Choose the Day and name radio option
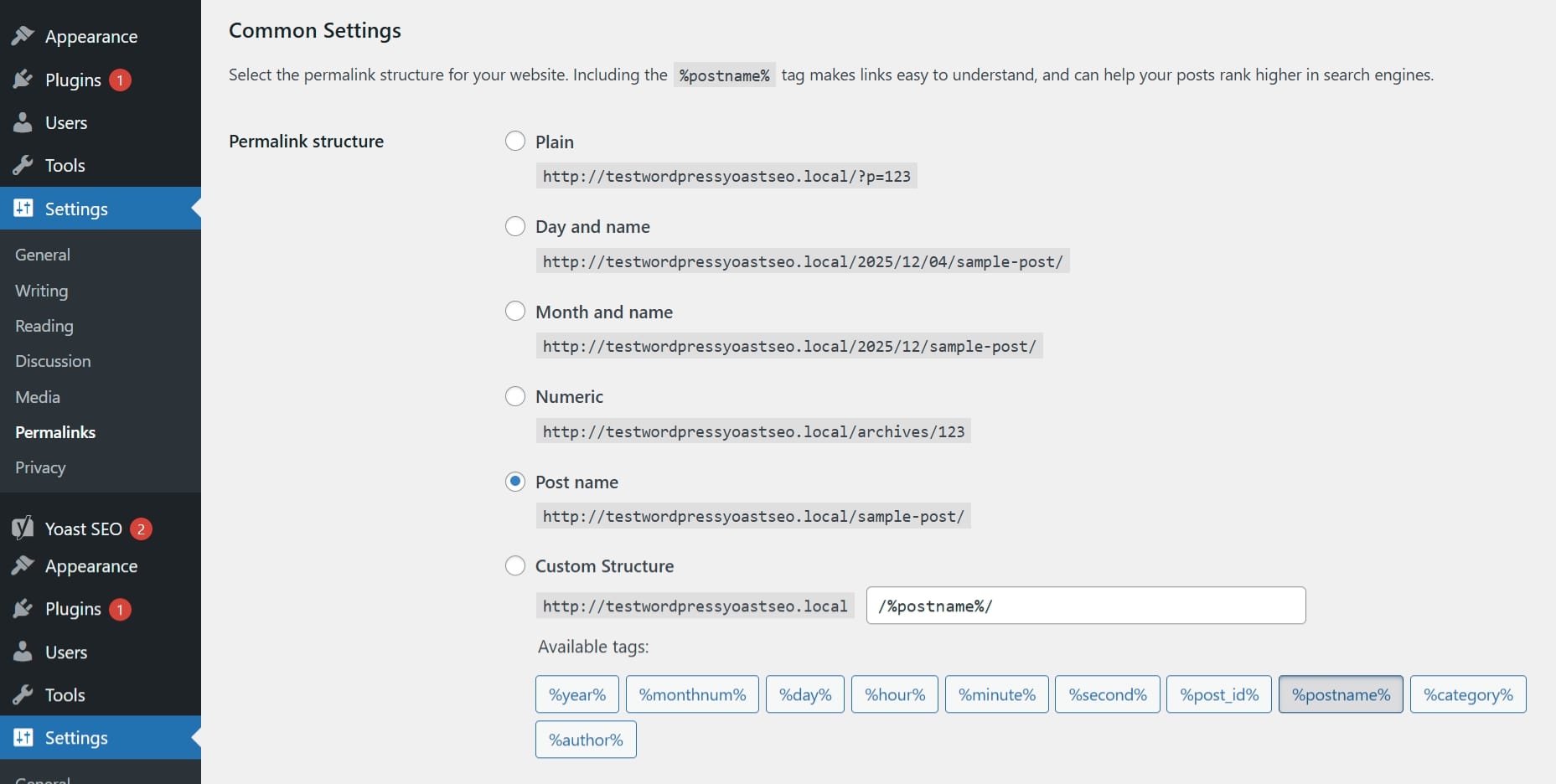 [x=515, y=226]
